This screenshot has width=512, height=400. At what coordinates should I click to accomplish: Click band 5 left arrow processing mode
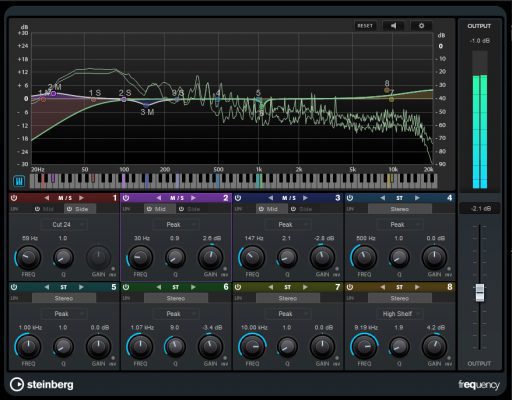tap(47, 287)
